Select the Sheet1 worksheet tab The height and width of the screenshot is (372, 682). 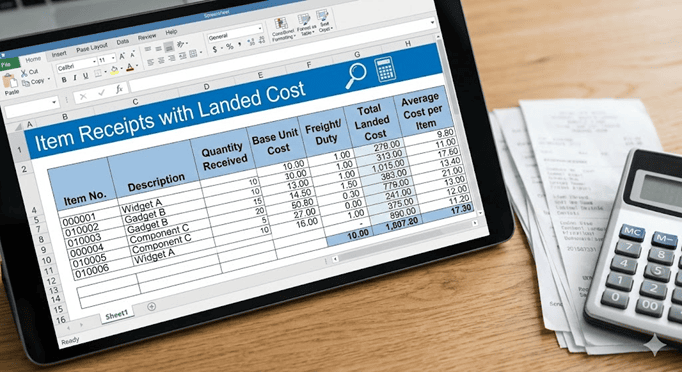pos(117,315)
